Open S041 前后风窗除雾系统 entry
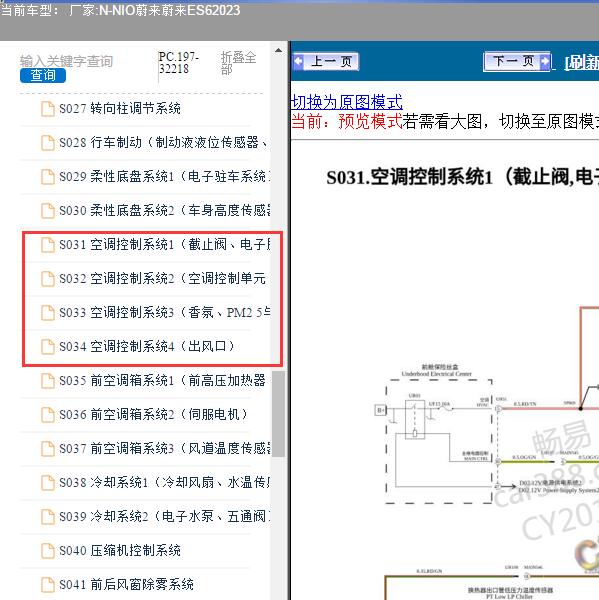599x600 pixels. coord(126,584)
